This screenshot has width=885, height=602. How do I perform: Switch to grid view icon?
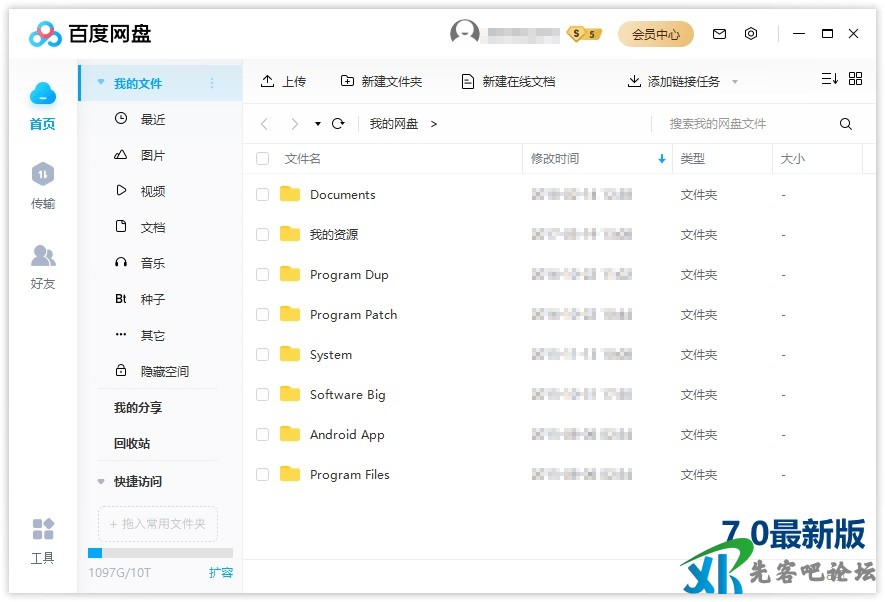855,79
